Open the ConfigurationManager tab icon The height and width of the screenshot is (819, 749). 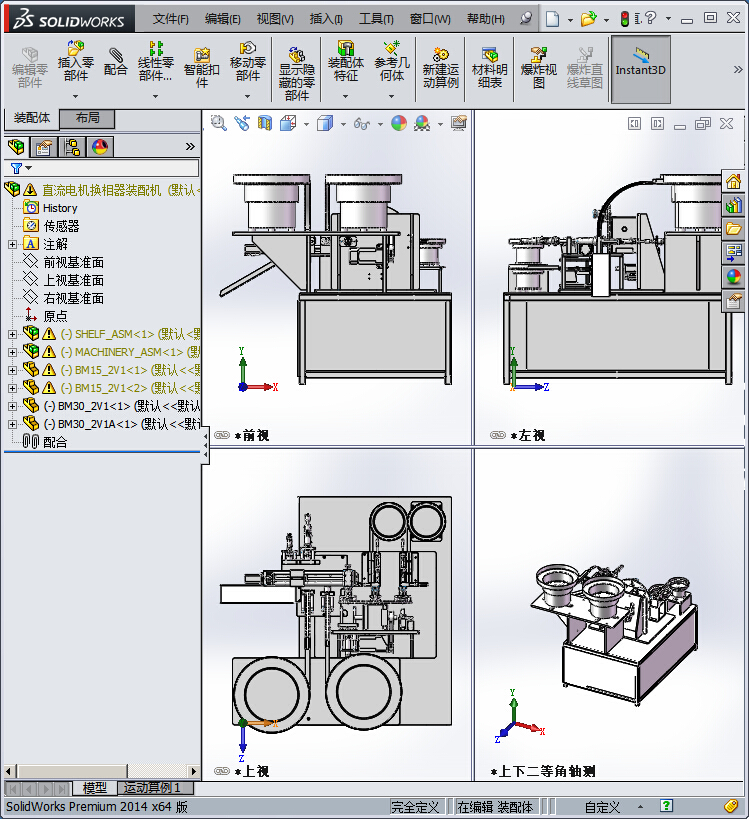point(72,147)
